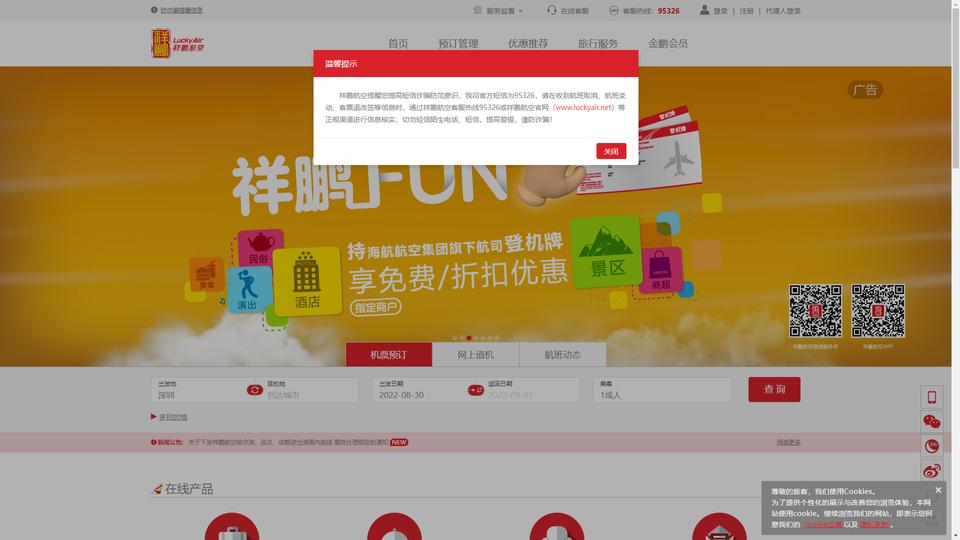
Task: Click the red 查询 search button
Action: [x=774, y=389]
